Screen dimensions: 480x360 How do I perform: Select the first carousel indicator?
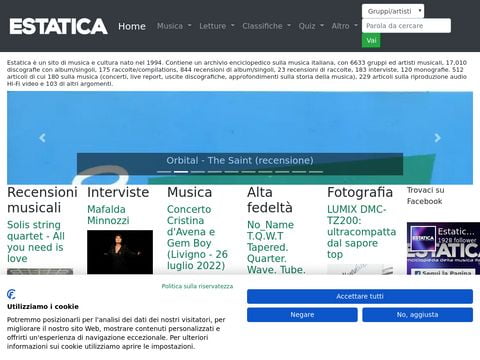[164, 172]
